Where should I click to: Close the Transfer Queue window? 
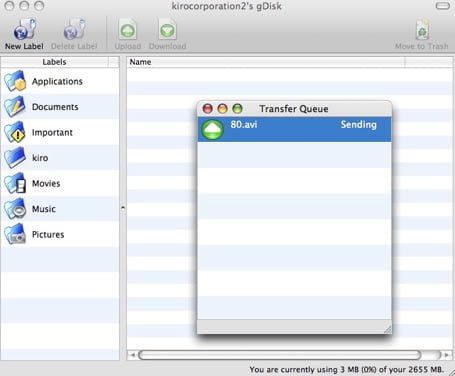(208, 109)
